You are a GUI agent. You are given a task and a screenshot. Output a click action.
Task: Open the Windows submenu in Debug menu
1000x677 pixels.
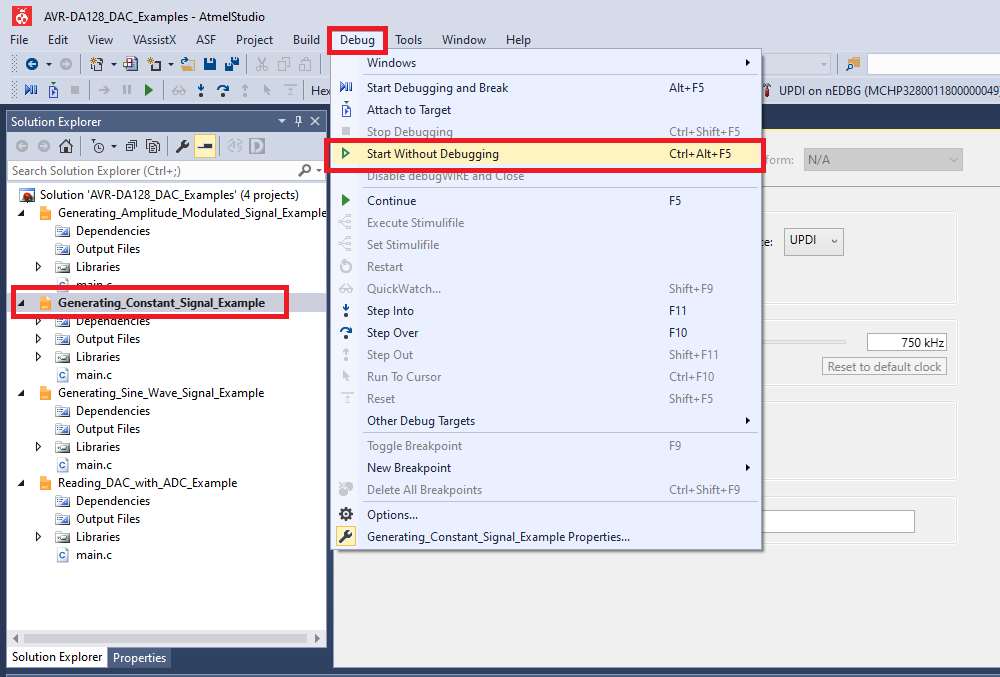546,62
